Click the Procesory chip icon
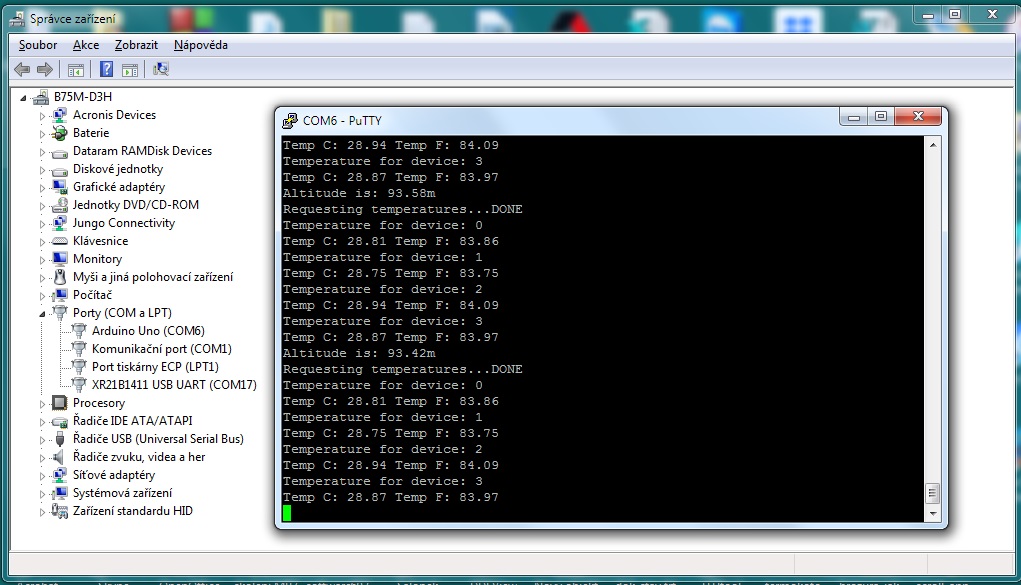 click(x=60, y=403)
